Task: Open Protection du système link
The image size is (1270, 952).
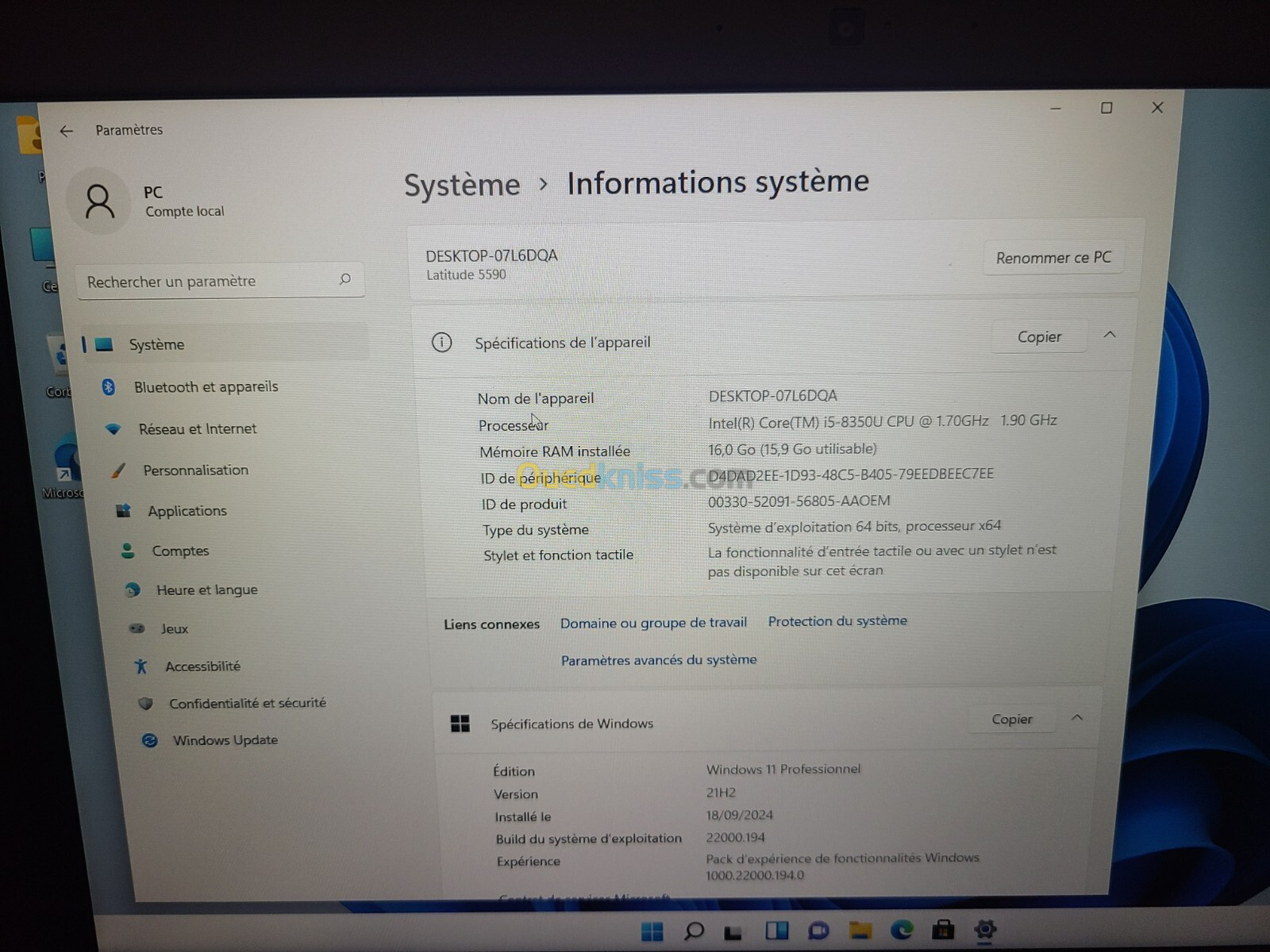Action: (837, 621)
